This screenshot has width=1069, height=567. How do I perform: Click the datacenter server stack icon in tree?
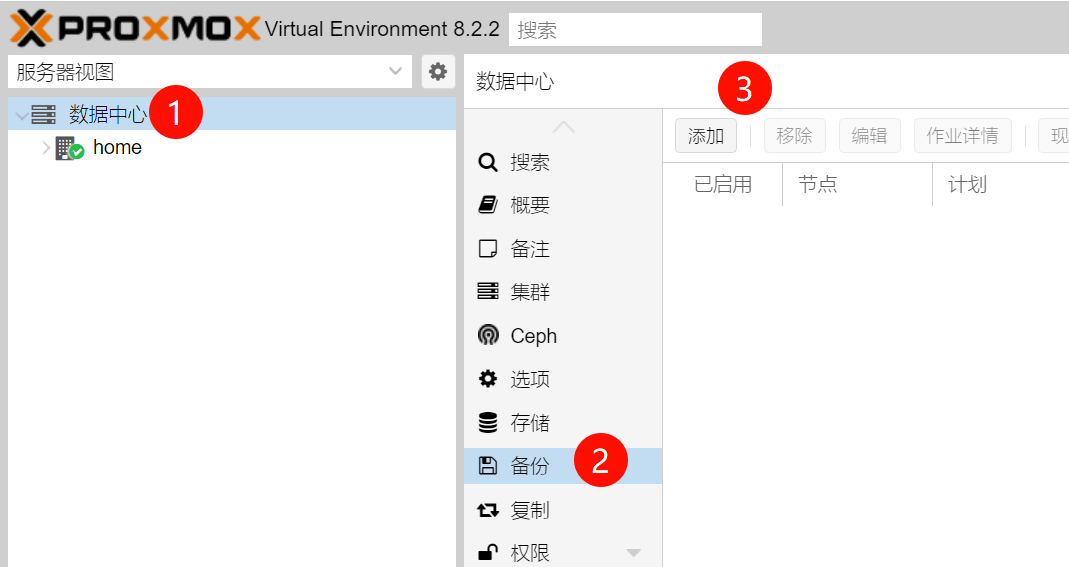coord(44,115)
